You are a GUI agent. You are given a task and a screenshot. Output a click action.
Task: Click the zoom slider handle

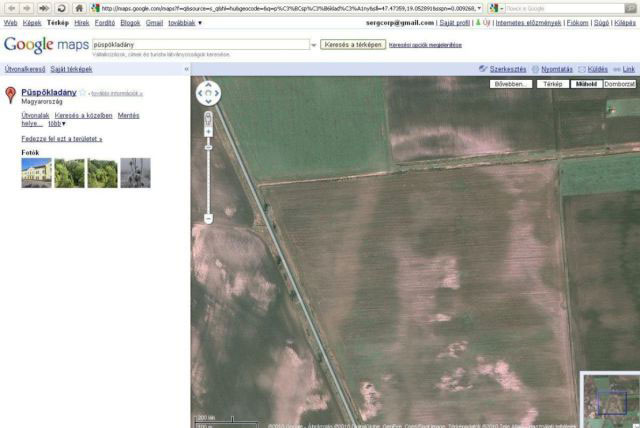tap(208, 147)
